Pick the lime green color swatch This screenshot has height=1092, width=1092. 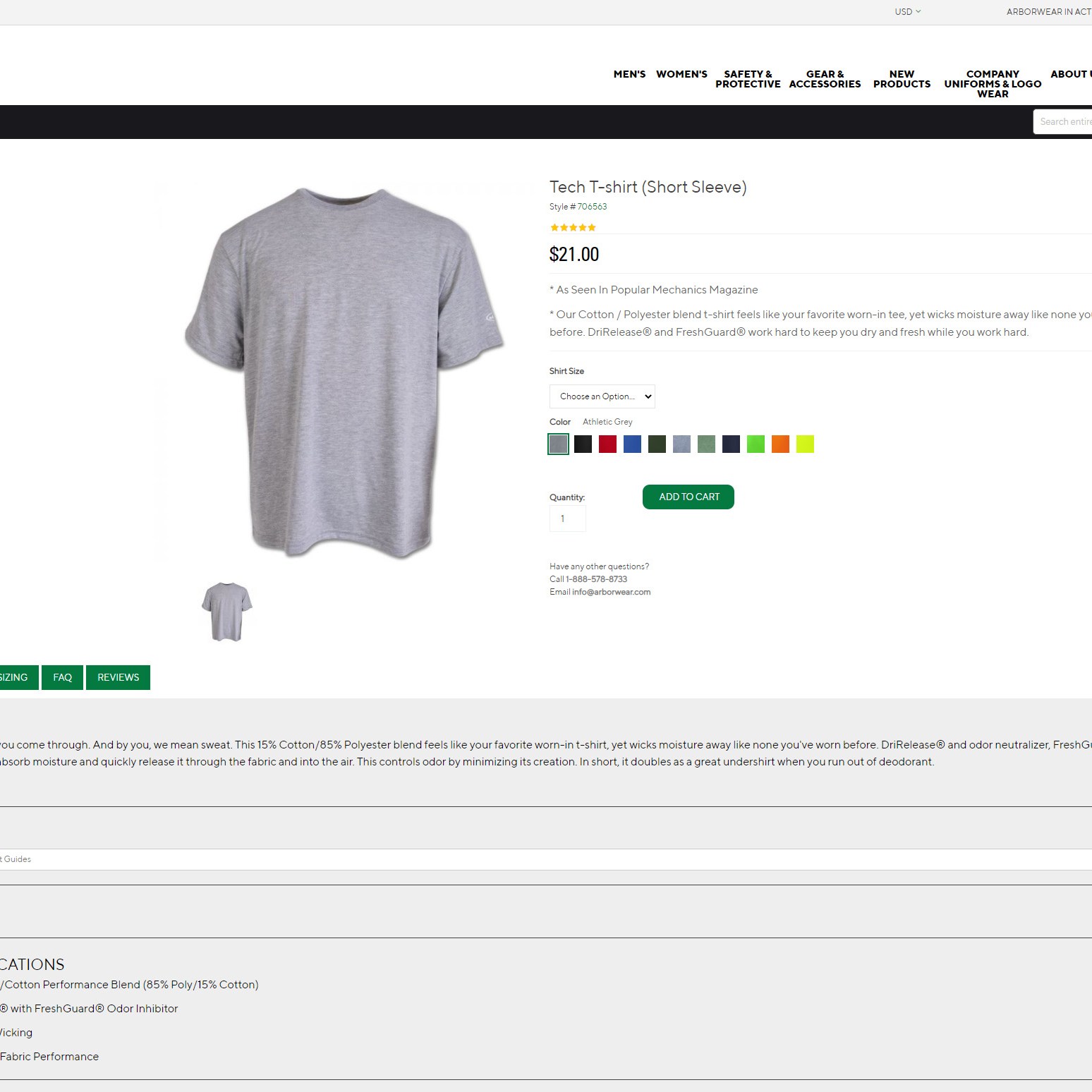click(756, 444)
